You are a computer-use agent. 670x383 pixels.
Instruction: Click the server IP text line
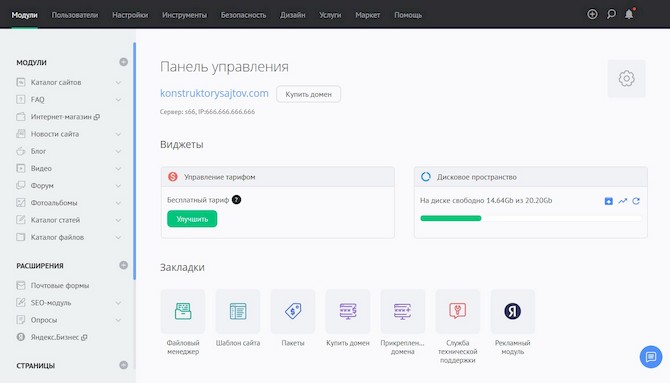tap(207, 112)
